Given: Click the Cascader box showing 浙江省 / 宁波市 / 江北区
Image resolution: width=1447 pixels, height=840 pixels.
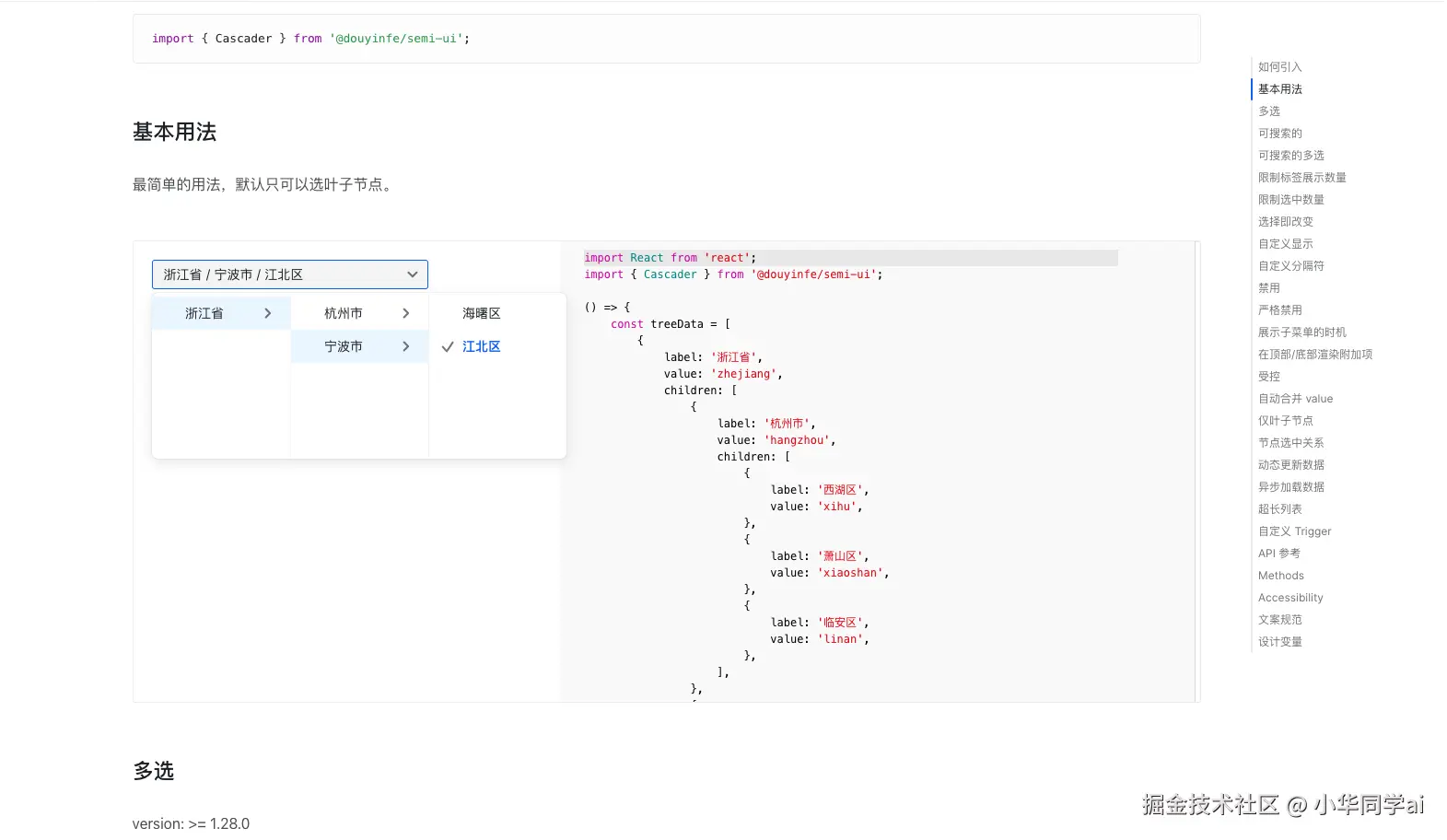Looking at the screenshot, I should point(276,274).
